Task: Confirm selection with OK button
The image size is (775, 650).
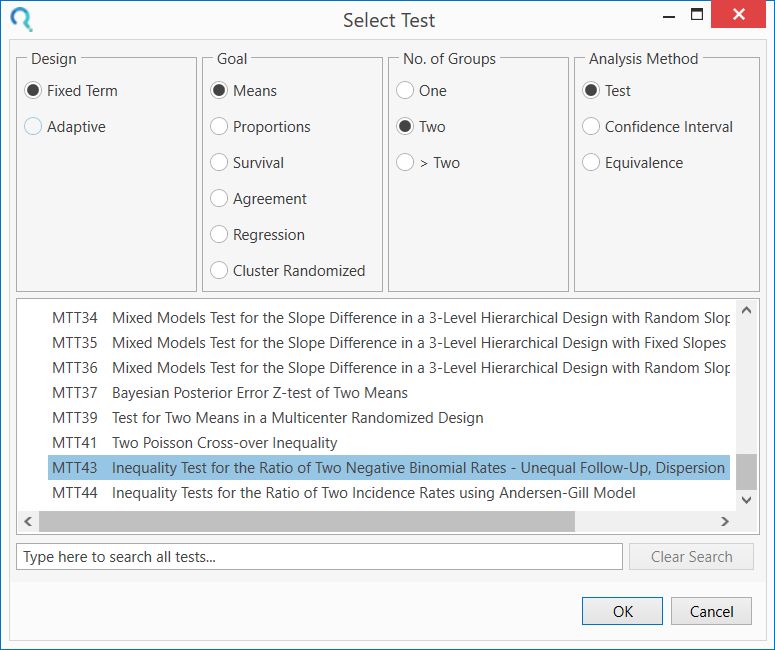Action: (x=622, y=611)
